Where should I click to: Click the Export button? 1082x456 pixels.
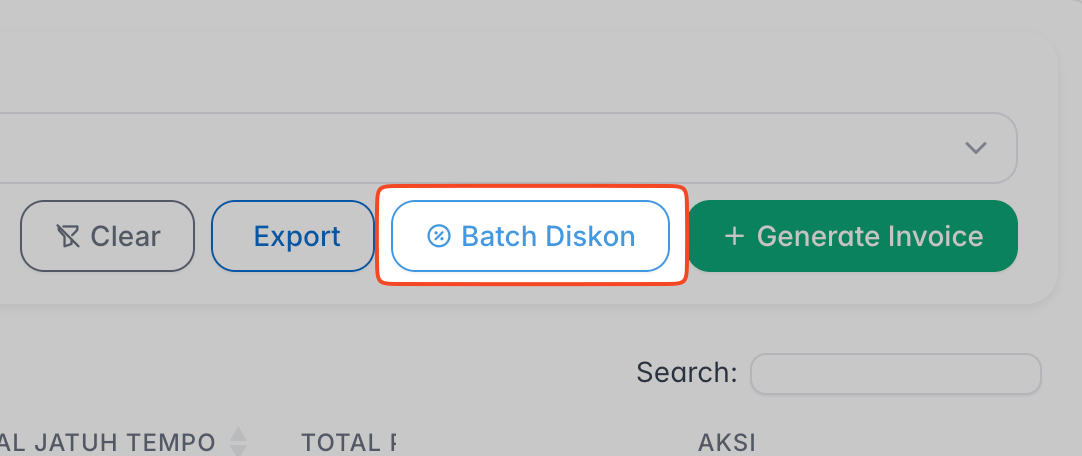293,236
